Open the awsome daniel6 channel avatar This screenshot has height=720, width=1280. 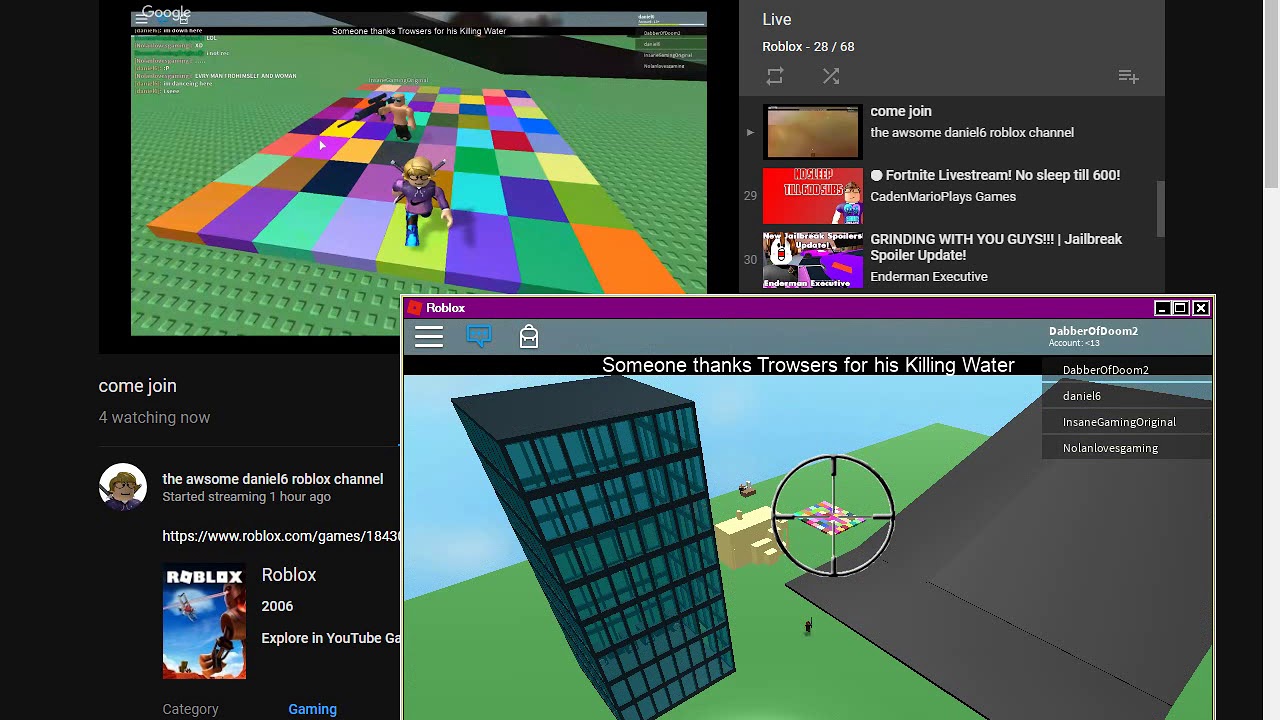pos(123,488)
